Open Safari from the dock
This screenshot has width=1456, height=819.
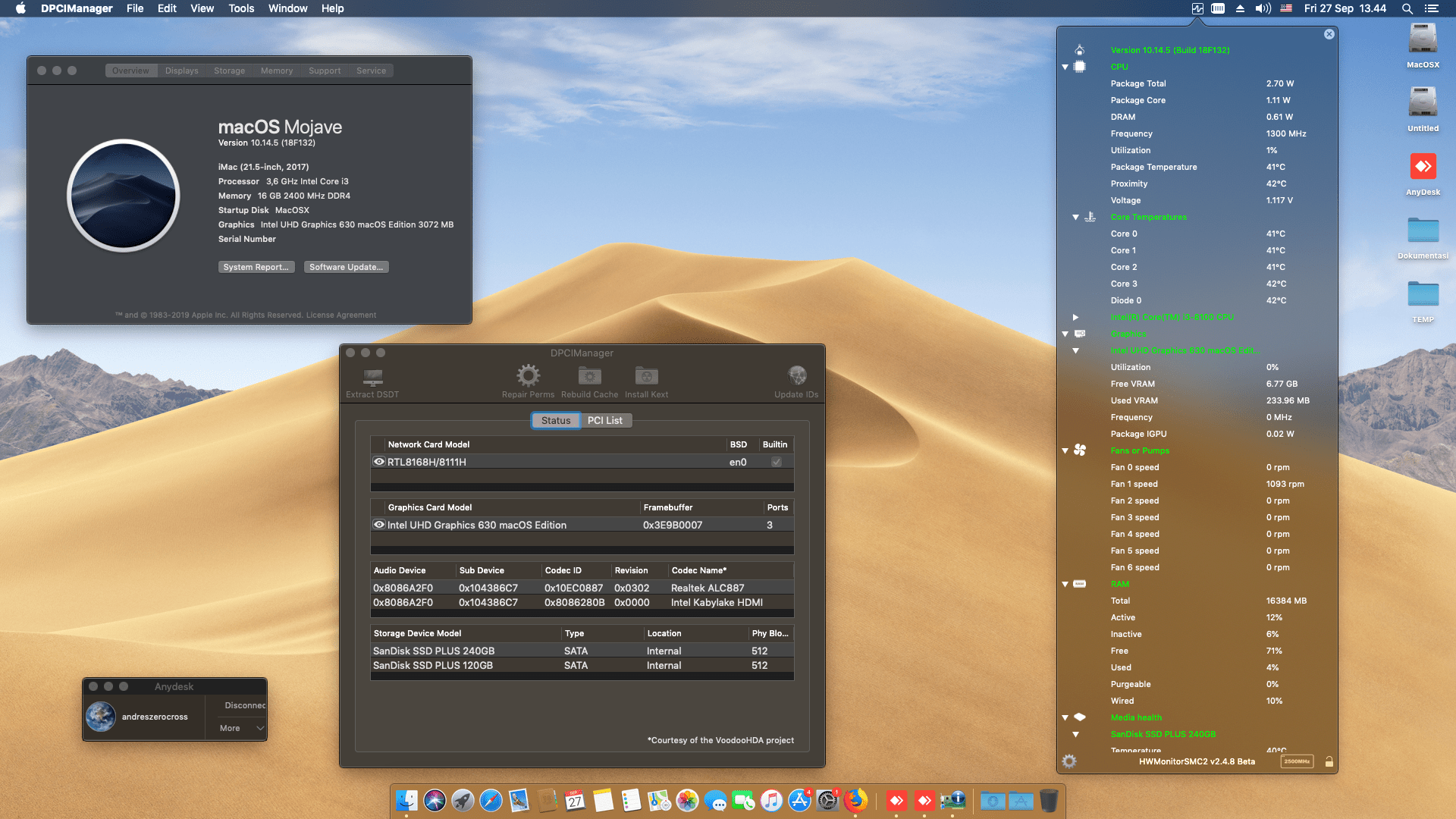(x=491, y=800)
